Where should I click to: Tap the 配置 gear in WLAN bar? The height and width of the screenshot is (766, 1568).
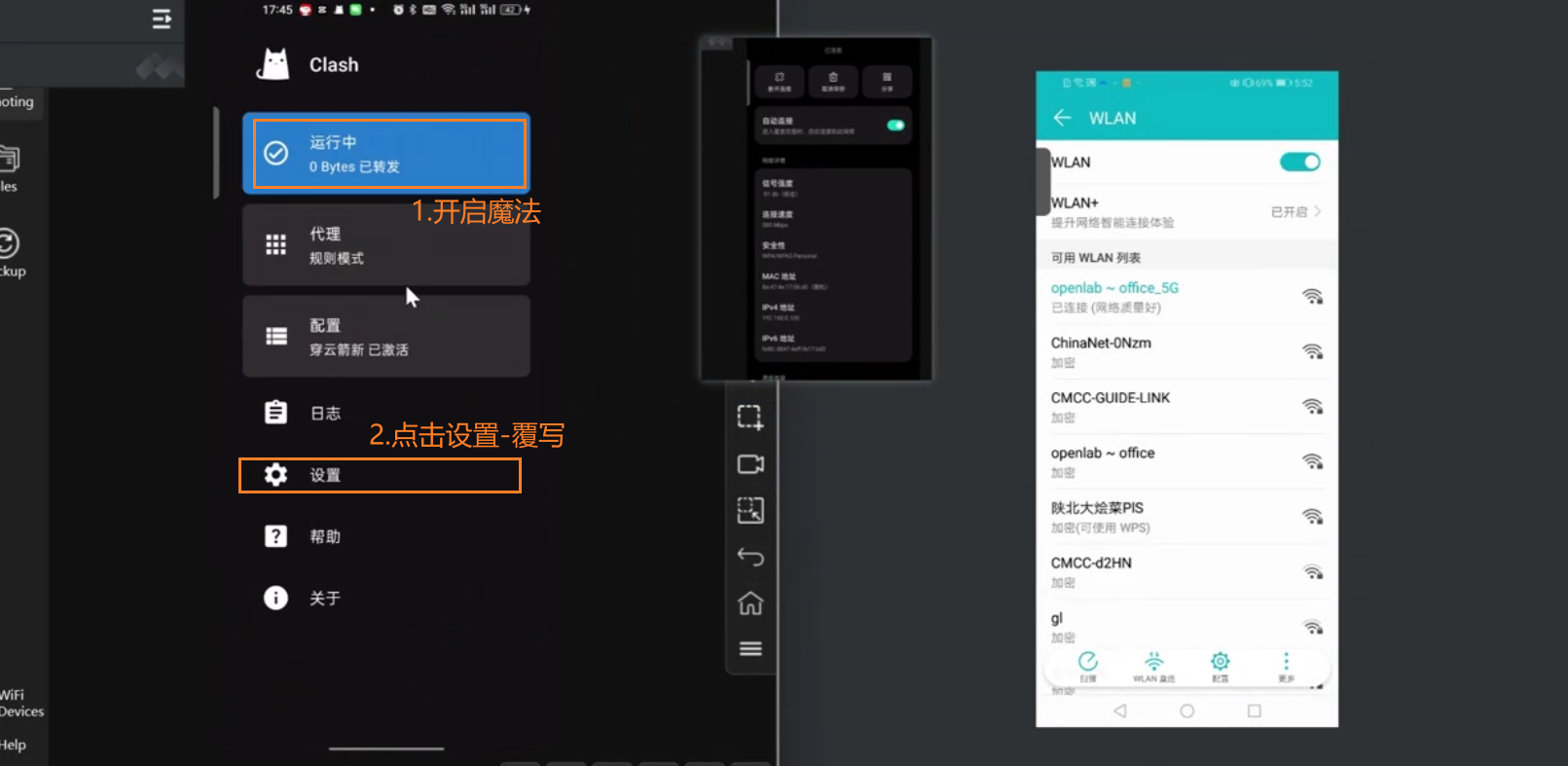1220,667
